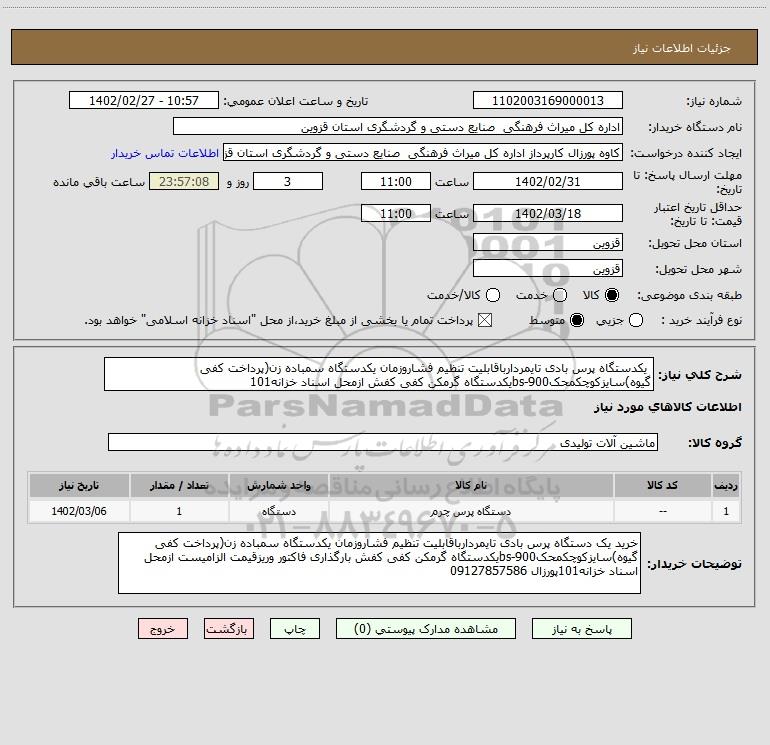The width and height of the screenshot is (770, 745).
Task: Click the response deadline date 1402/02/31
Action: (x=548, y=182)
